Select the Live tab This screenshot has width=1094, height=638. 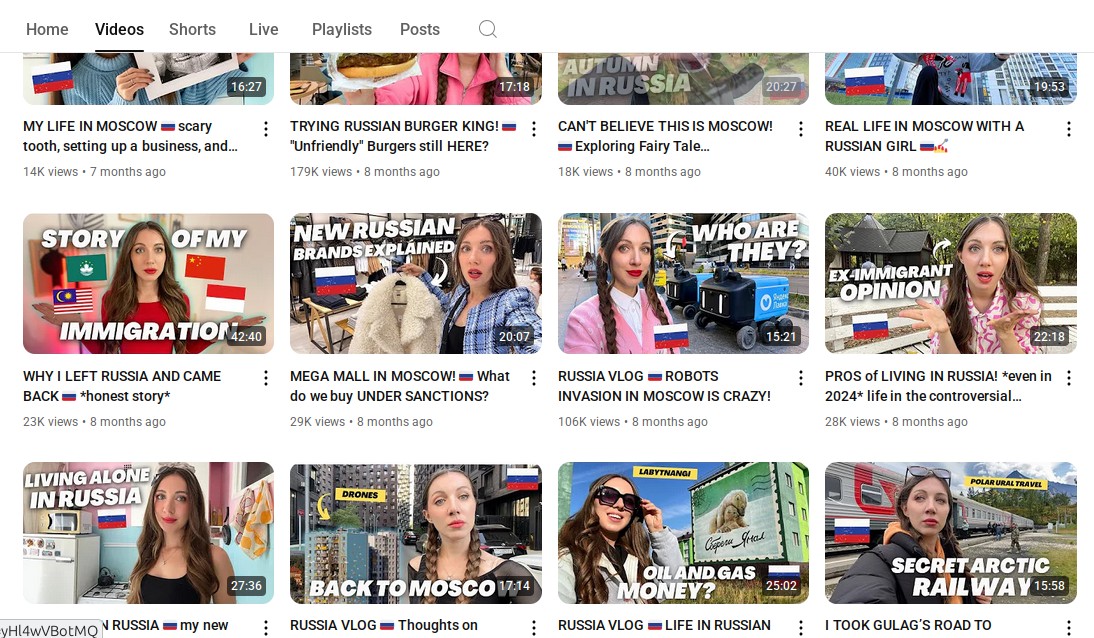pos(263,29)
